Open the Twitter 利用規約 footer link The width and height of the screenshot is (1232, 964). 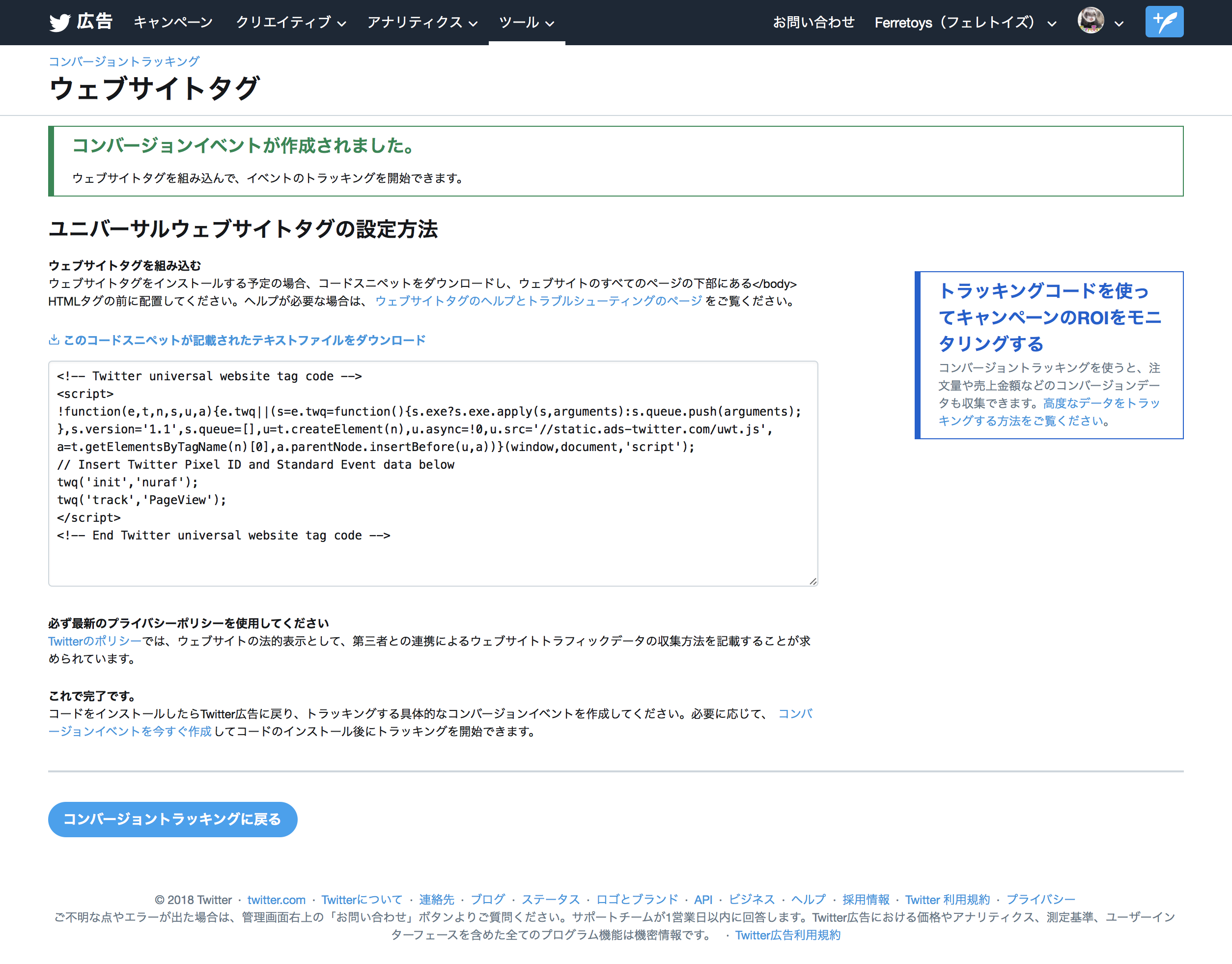[x=948, y=900]
